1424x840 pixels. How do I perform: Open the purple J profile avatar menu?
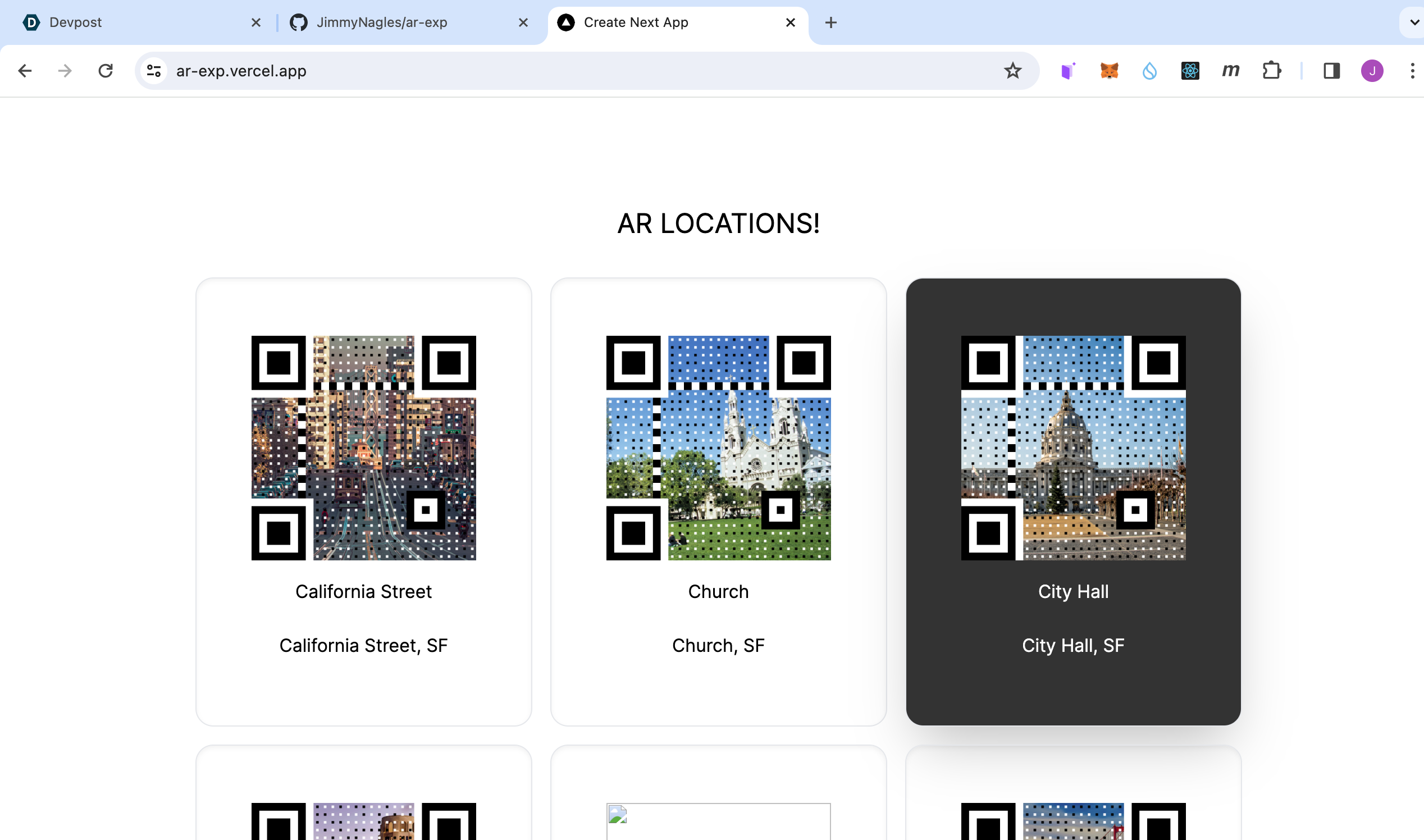[1372, 71]
